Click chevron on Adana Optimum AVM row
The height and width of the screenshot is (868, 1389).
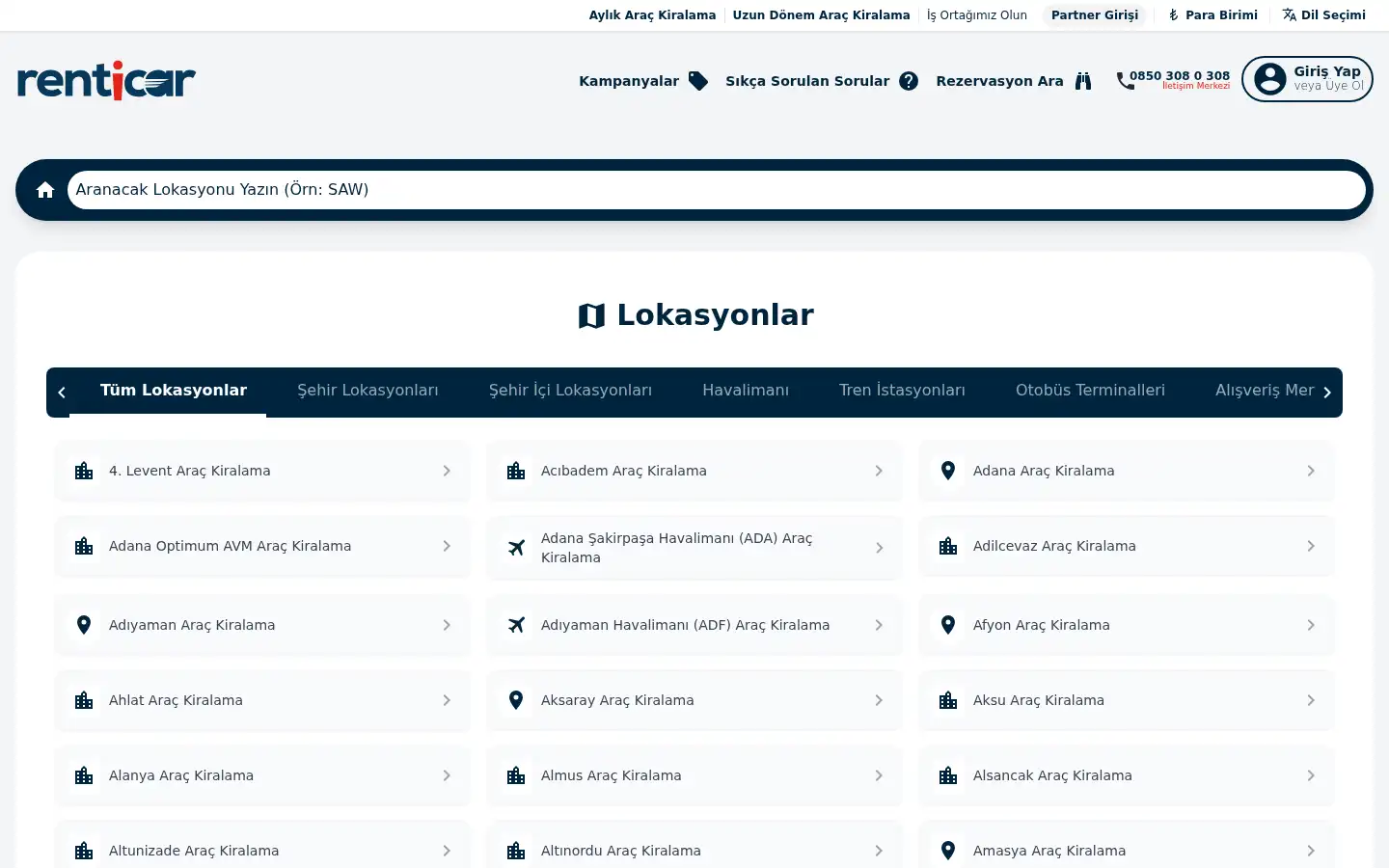pyautogui.click(x=447, y=546)
